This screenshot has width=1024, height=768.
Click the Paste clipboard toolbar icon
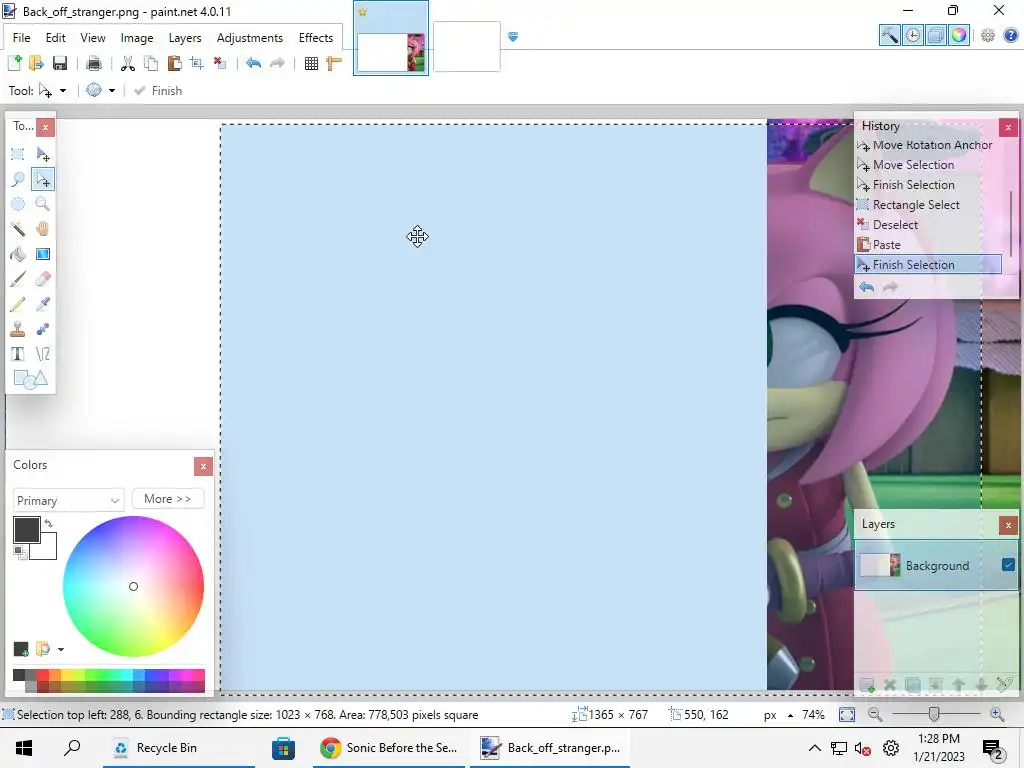coord(174,63)
